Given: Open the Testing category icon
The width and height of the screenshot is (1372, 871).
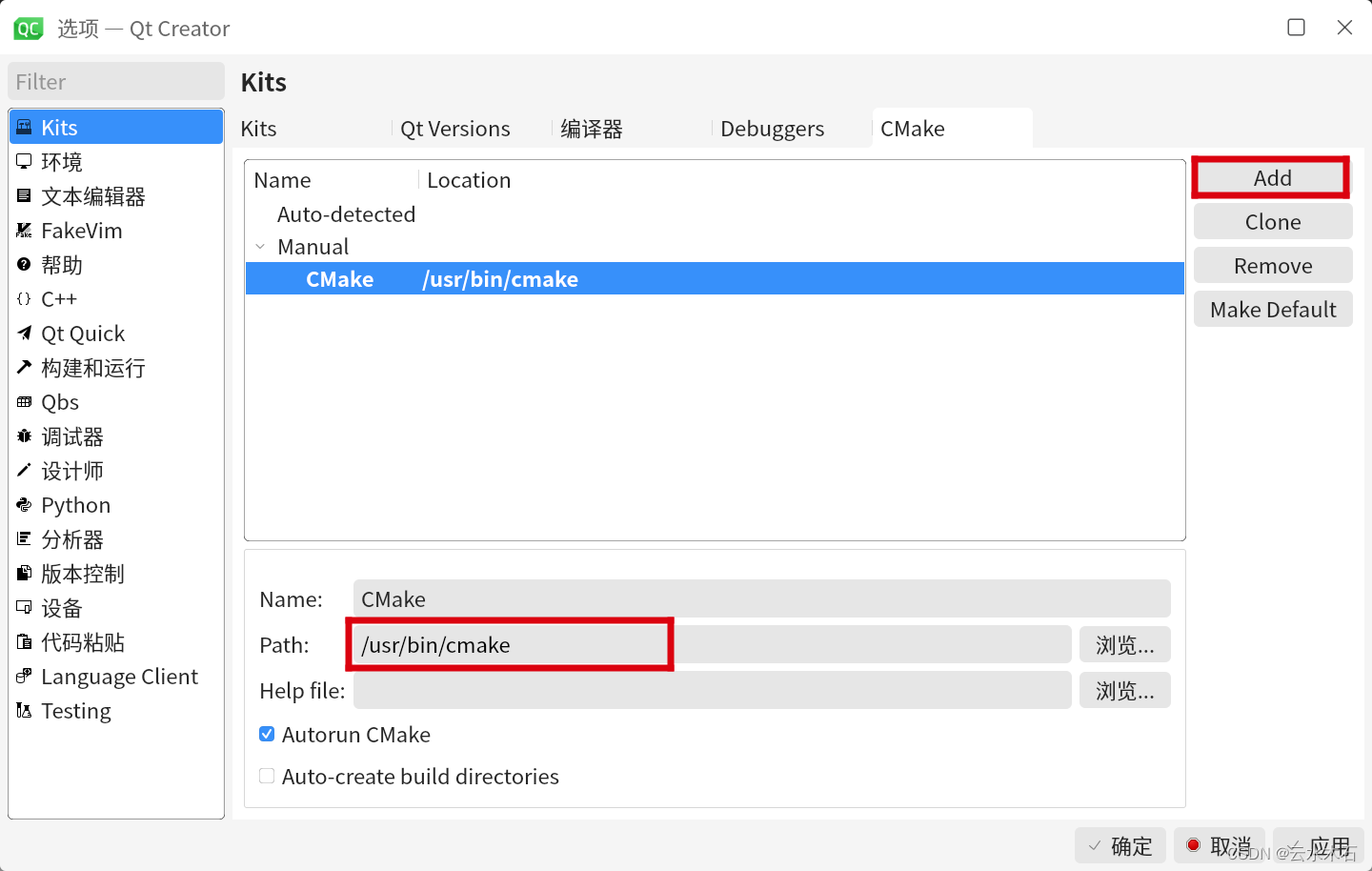Looking at the screenshot, I should click(24, 710).
